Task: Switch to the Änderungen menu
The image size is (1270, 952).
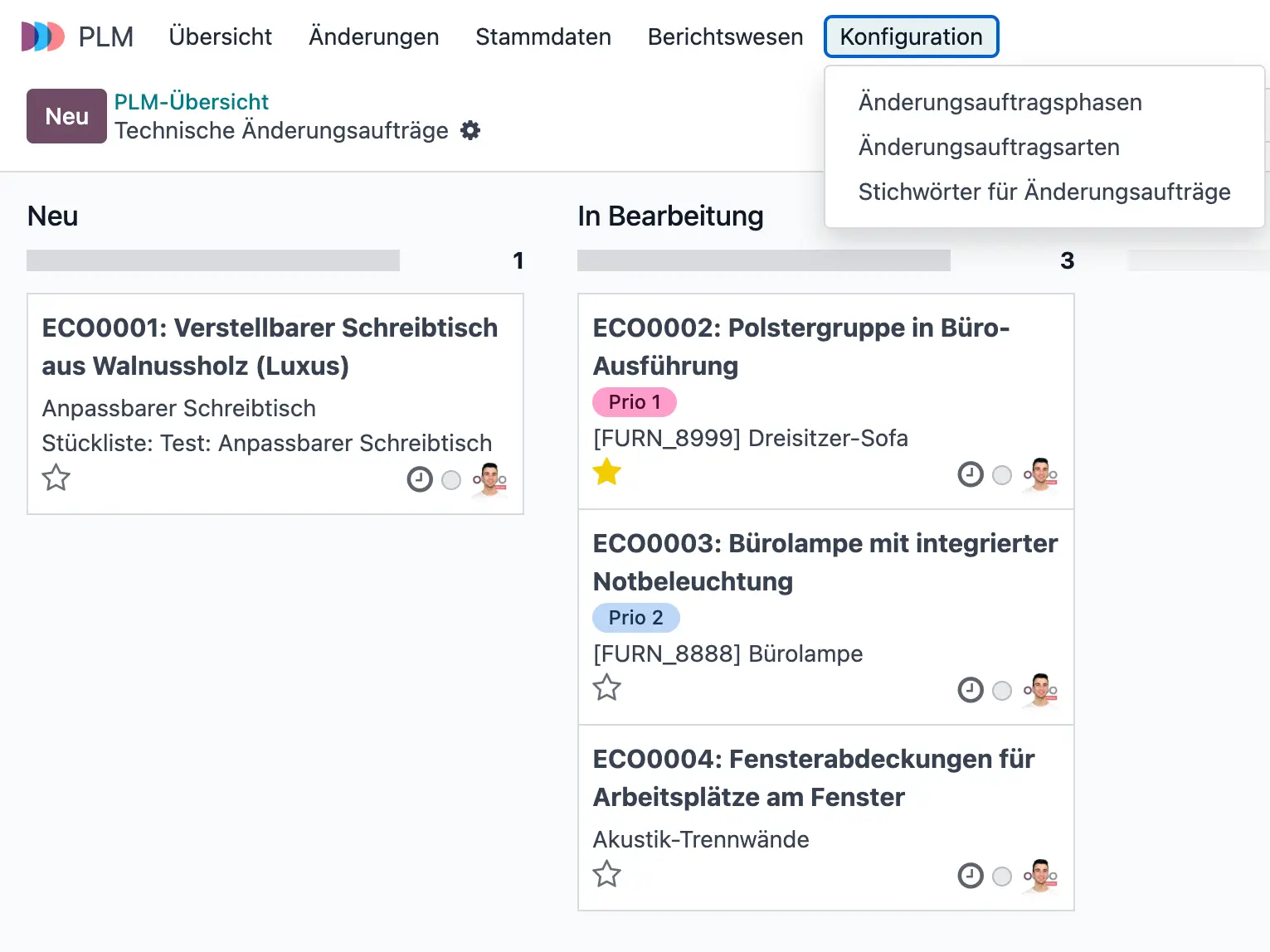Action: click(373, 36)
